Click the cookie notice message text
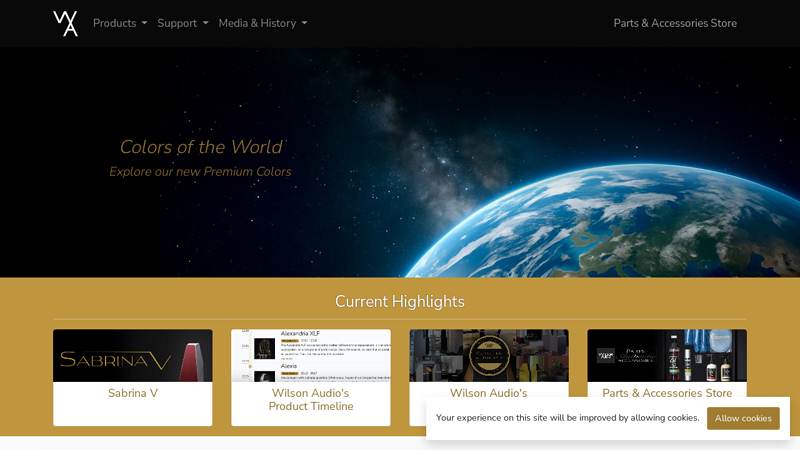This screenshot has height=450, width=800. tap(567, 418)
